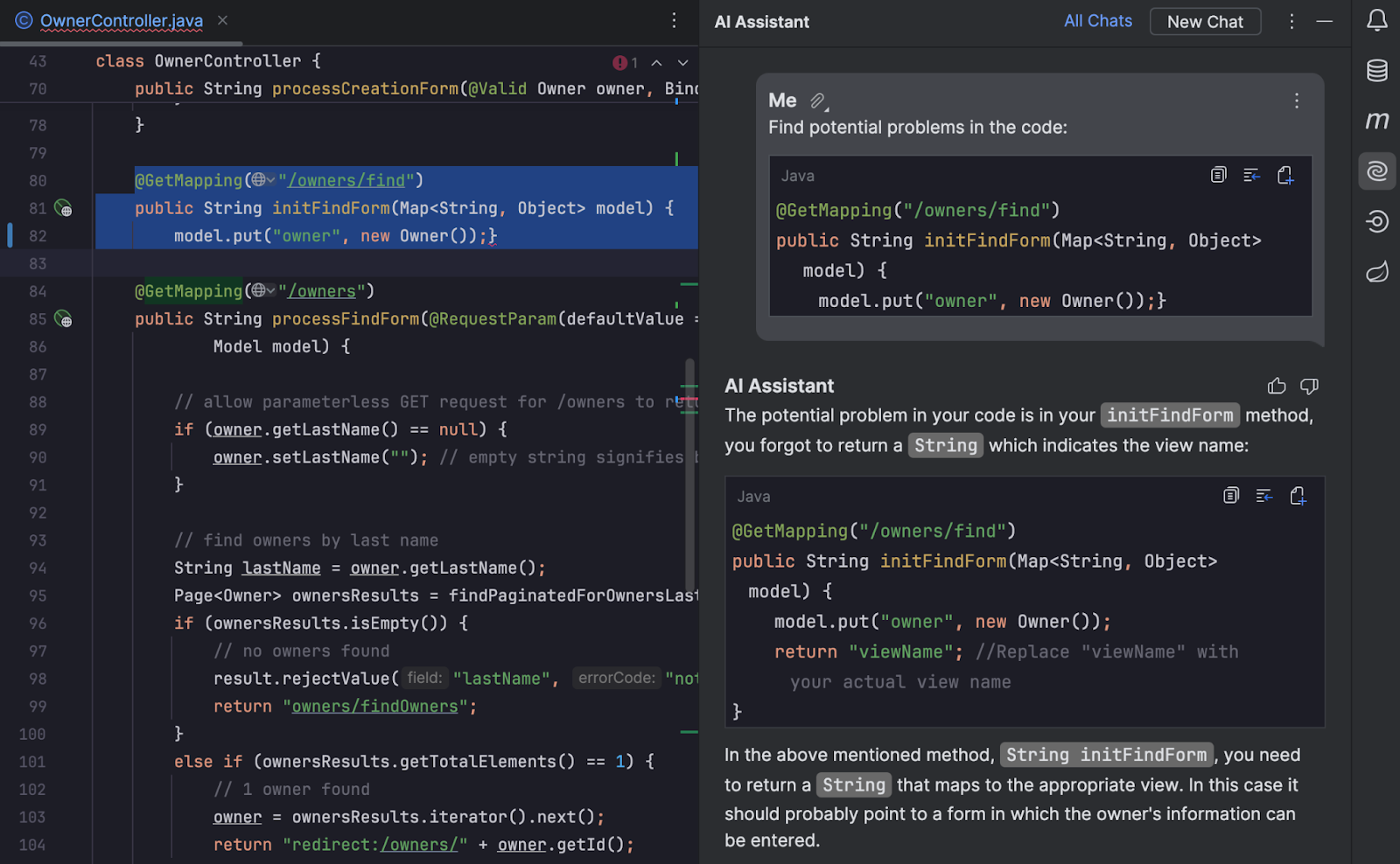The width and height of the screenshot is (1400, 864).
Task: Go to next highlighted error arrow
Action: click(683, 63)
